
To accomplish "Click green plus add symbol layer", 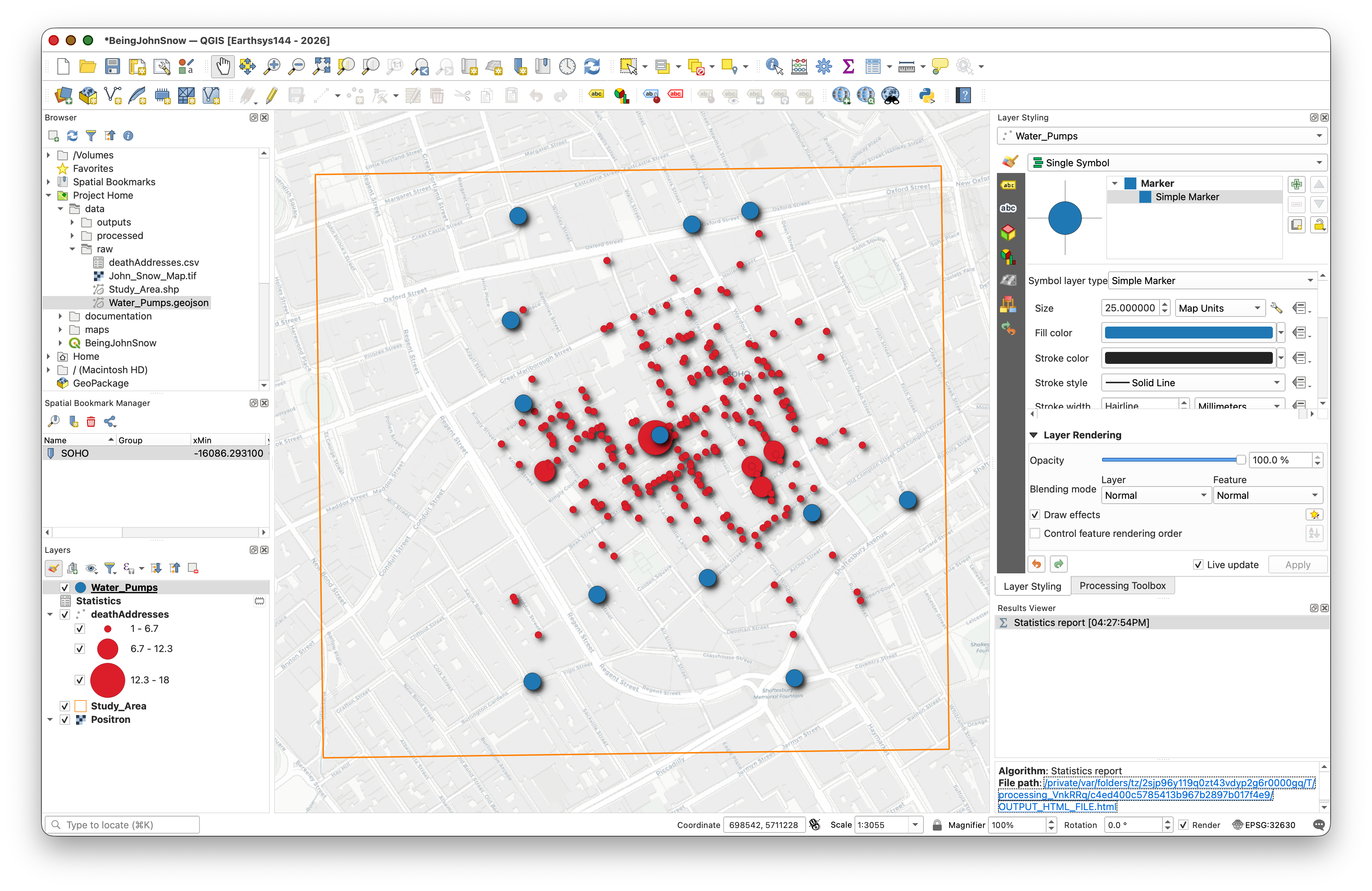I will coord(1296,185).
